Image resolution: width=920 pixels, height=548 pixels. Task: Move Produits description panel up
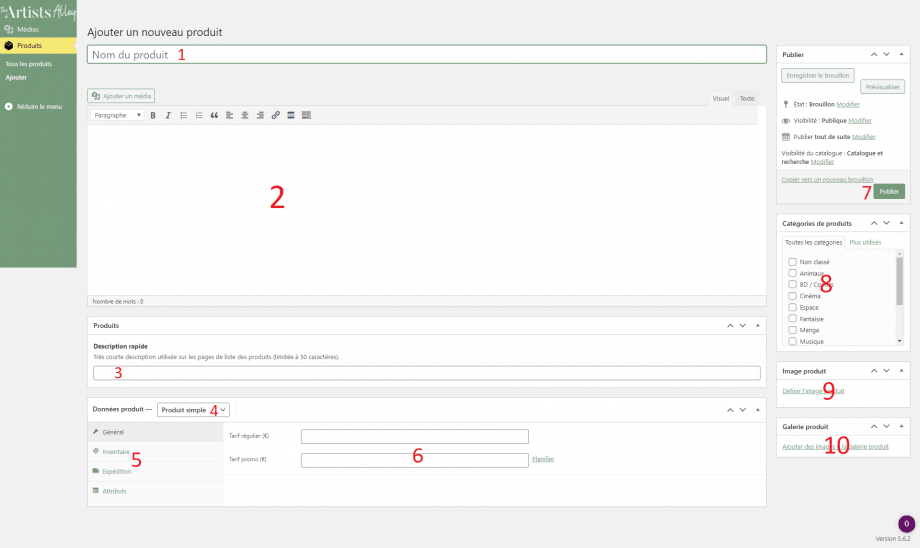[730, 326]
